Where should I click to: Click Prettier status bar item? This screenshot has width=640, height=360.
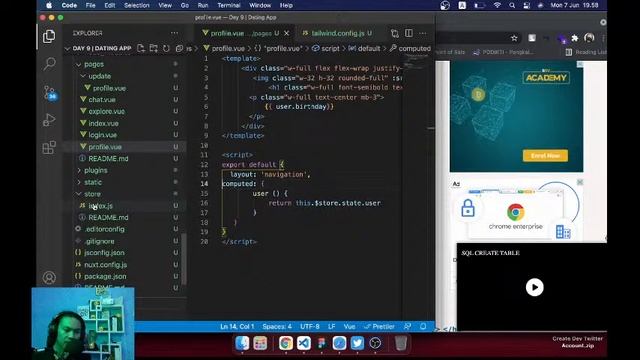[x=379, y=327]
